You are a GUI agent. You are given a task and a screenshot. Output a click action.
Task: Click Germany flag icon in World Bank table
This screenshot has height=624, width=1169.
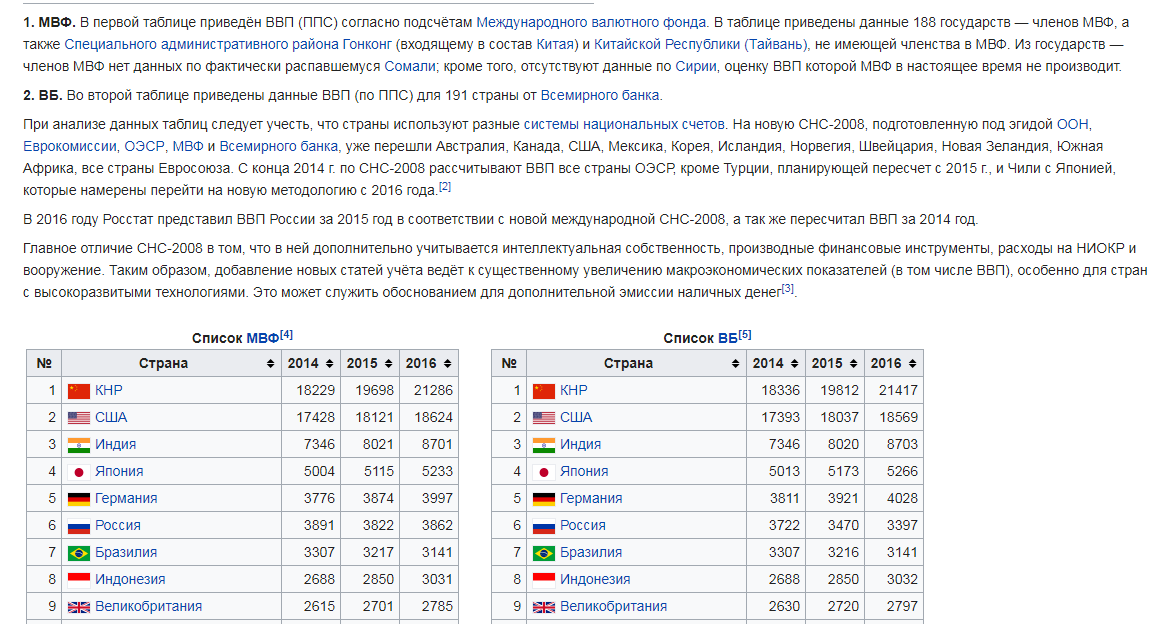(543, 499)
